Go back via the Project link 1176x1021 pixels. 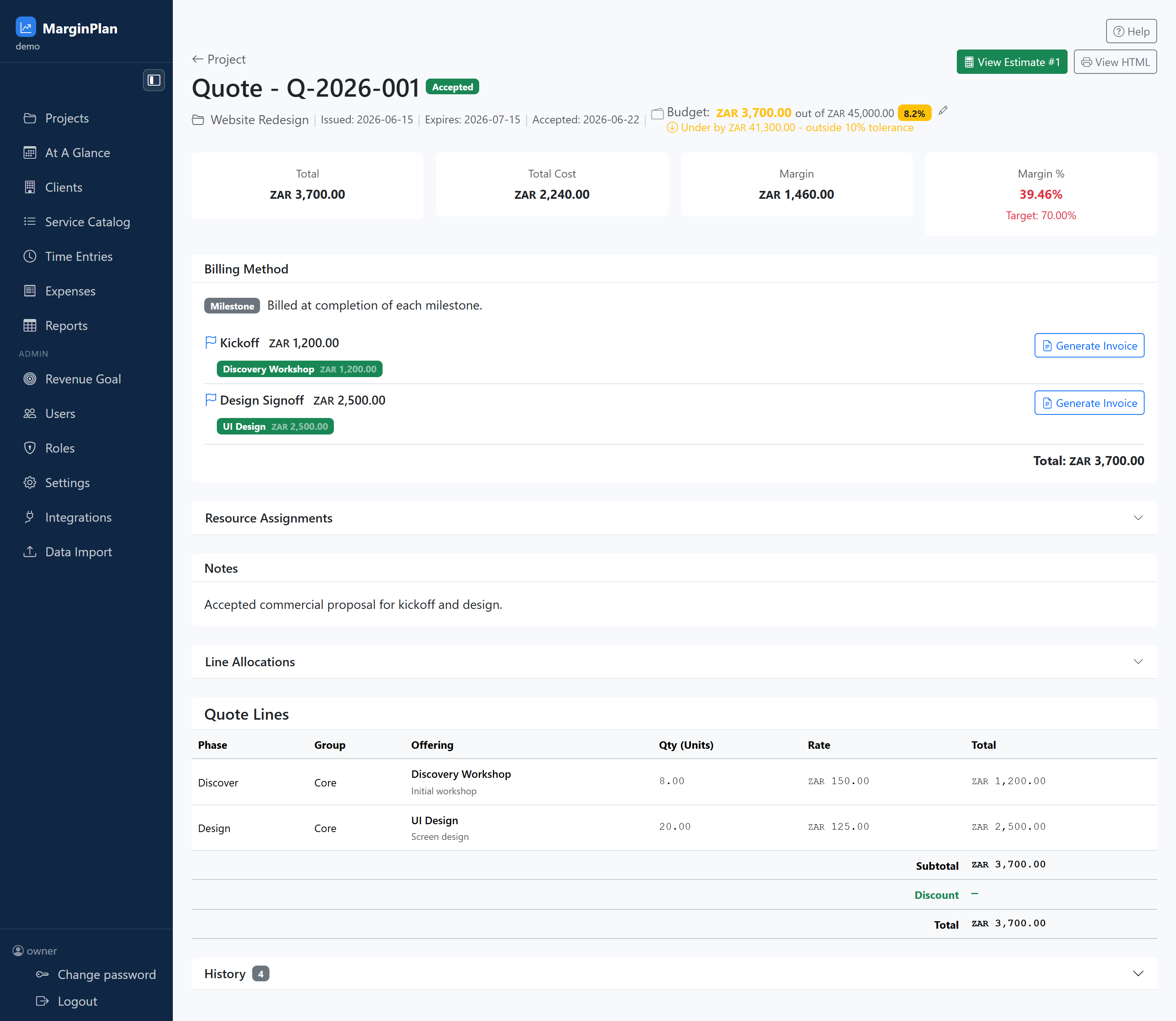219,59
